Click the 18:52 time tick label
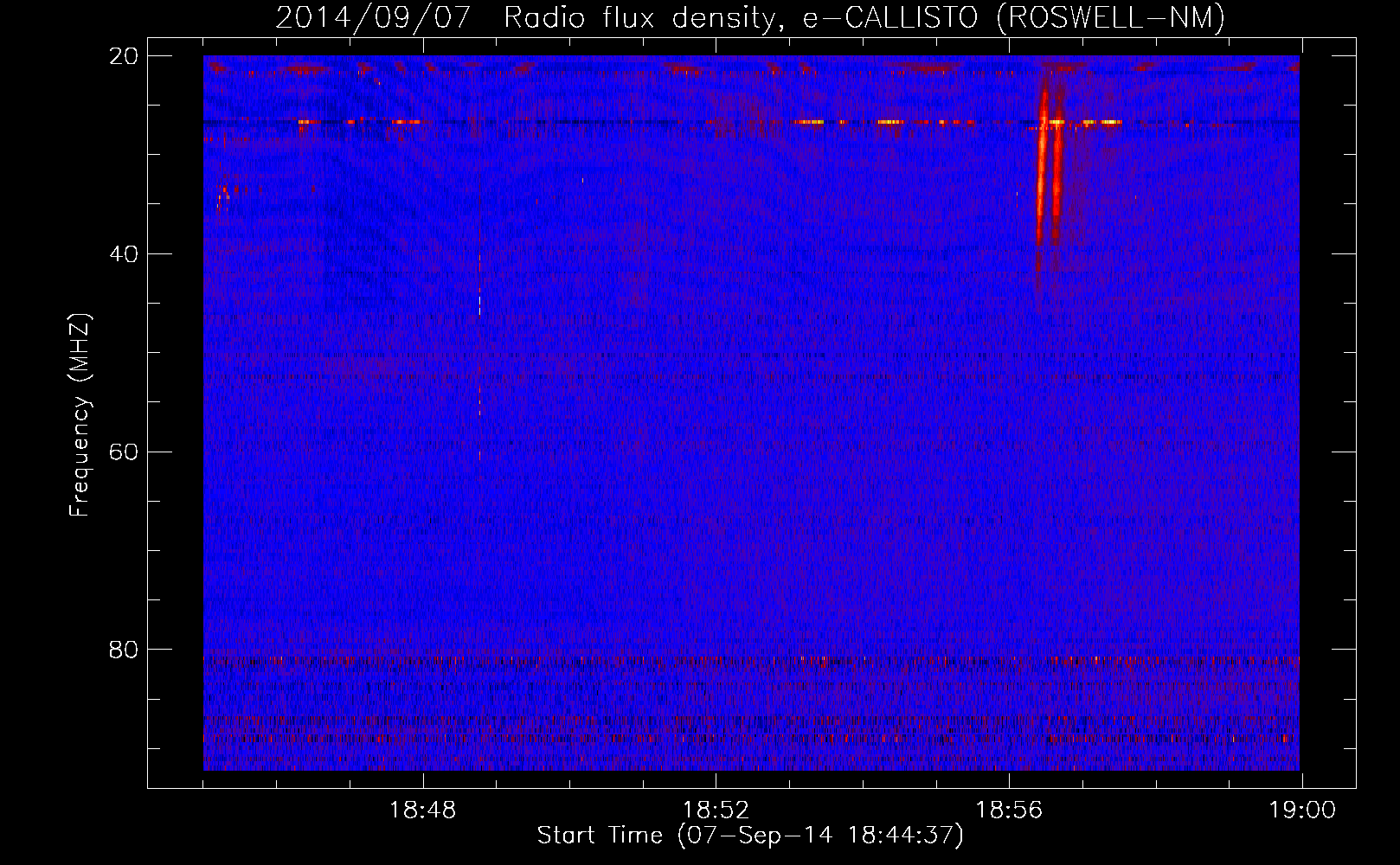The height and width of the screenshot is (865, 1400). tap(716, 811)
